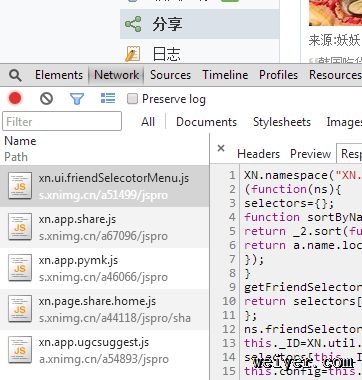Open the Profiles tab
The width and height of the screenshot is (362, 380).
click(x=278, y=75)
